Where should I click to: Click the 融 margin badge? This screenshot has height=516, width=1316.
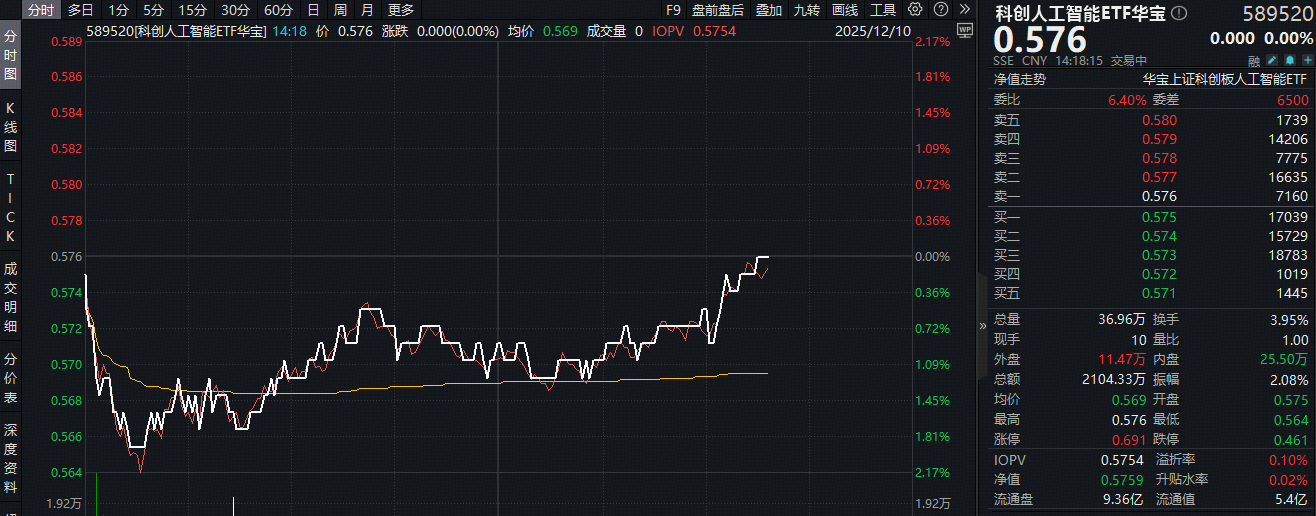[x=1254, y=60]
